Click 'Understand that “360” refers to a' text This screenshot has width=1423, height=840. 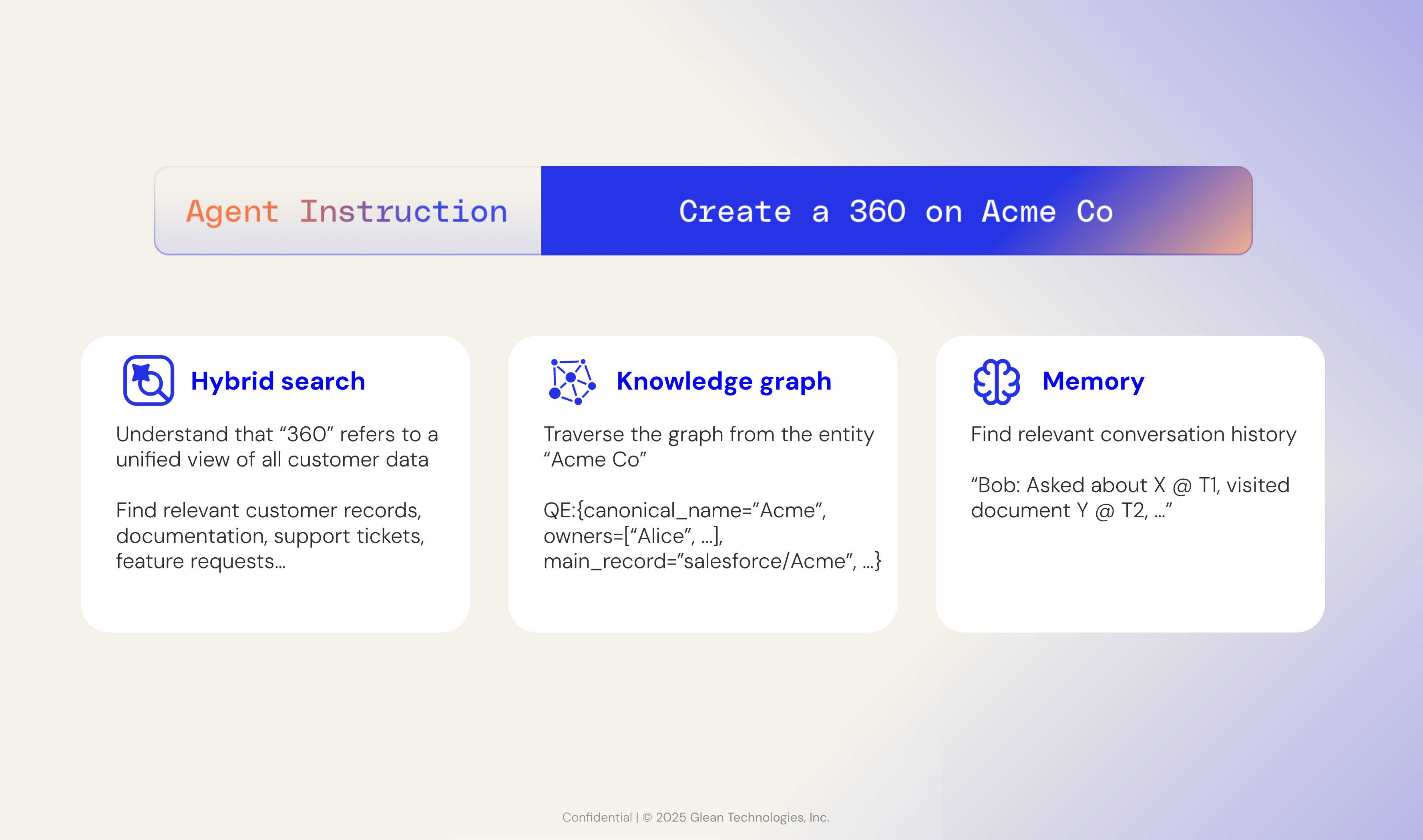(277, 434)
